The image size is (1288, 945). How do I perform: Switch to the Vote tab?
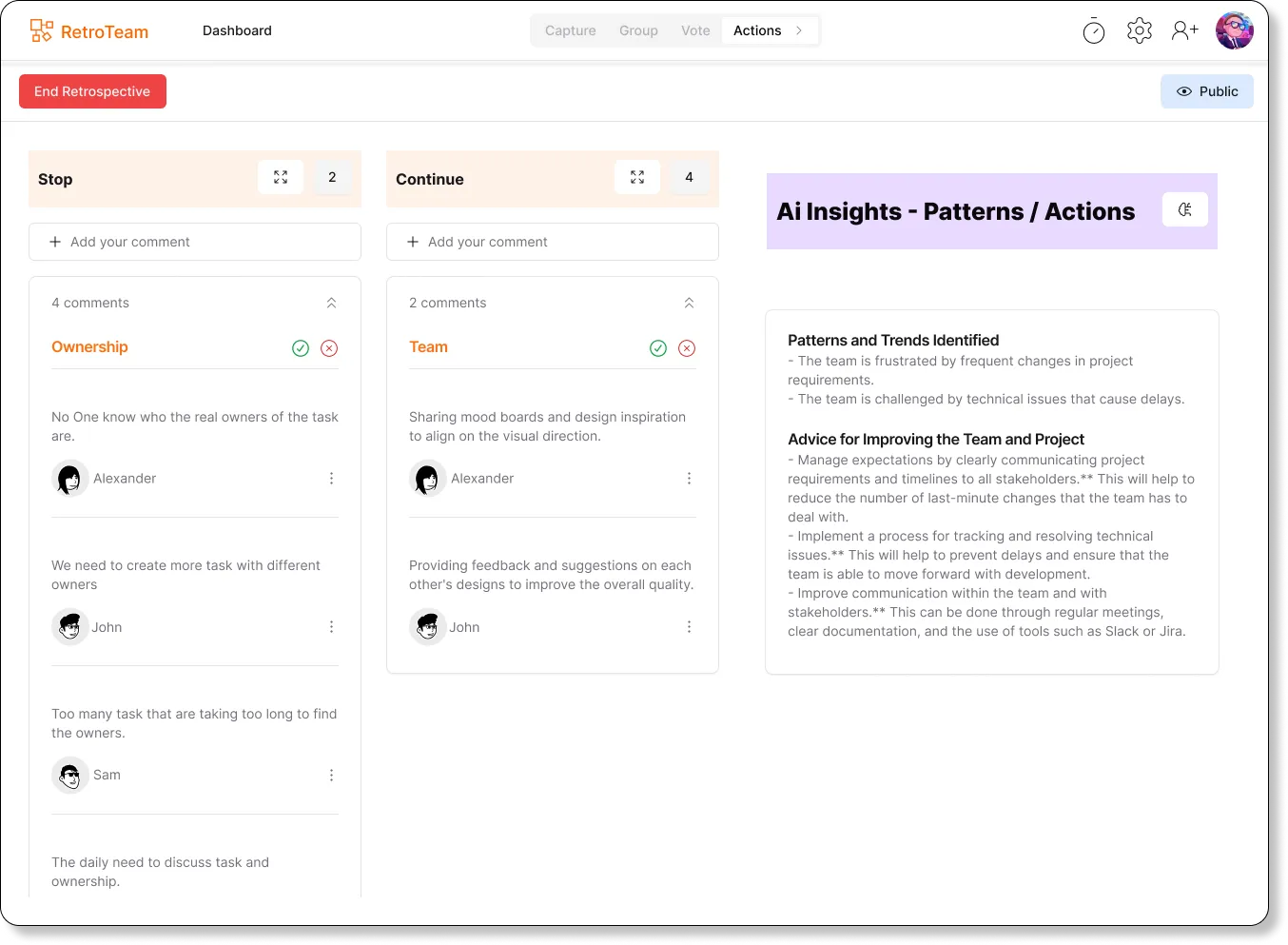coord(695,30)
